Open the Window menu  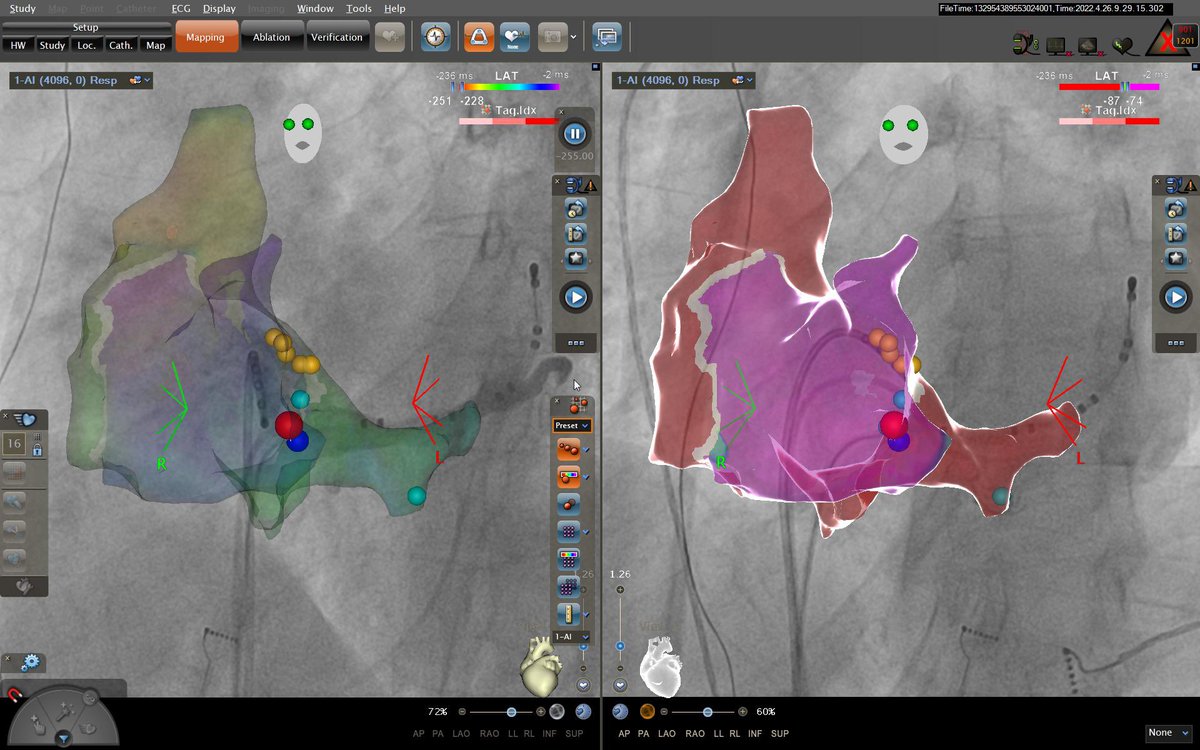point(315,8)
